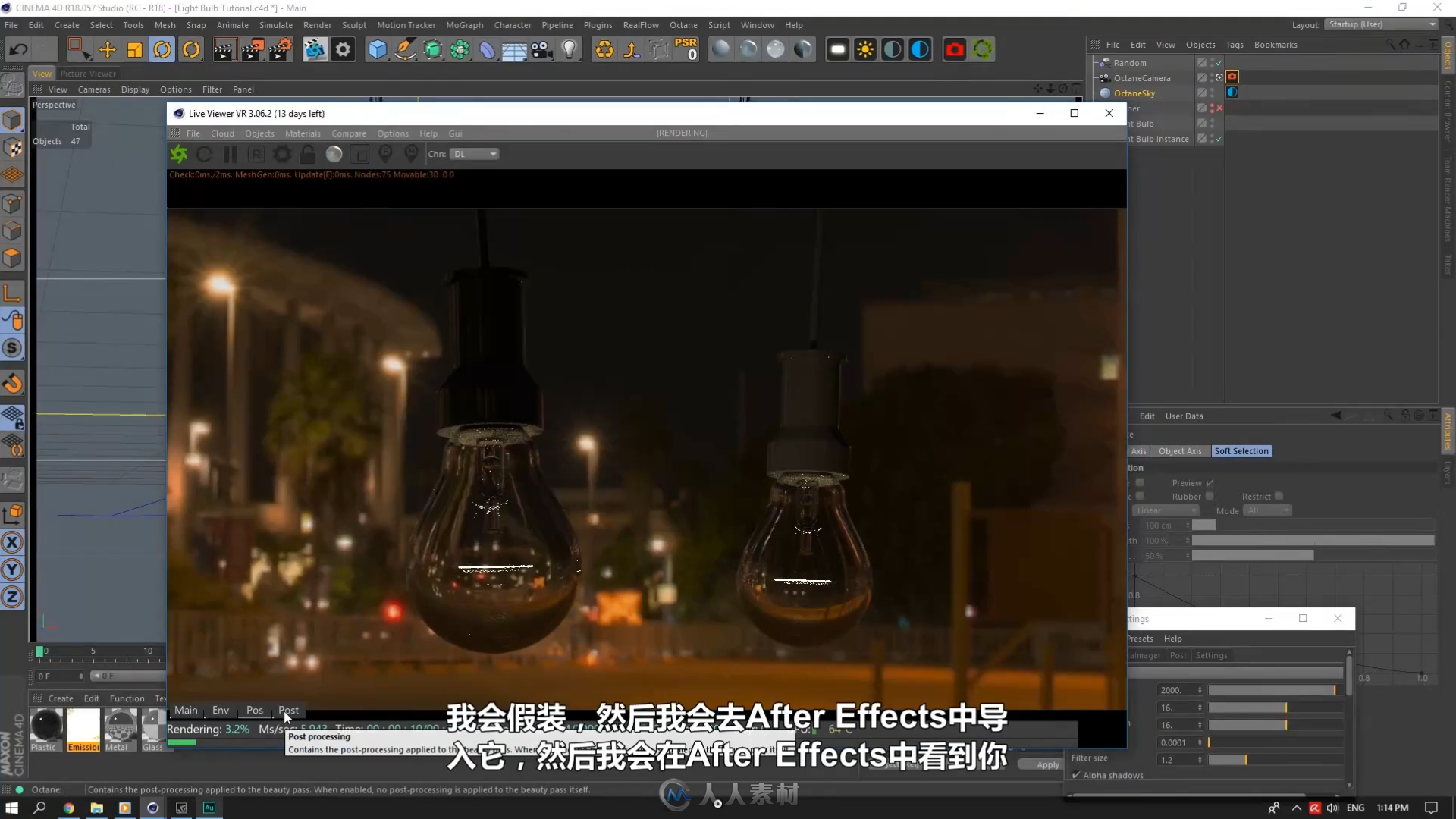The width and height of the screenshot is (1456, 819).
Task: Select the Emission material thumbnail
Action: (x=83, y=730)
